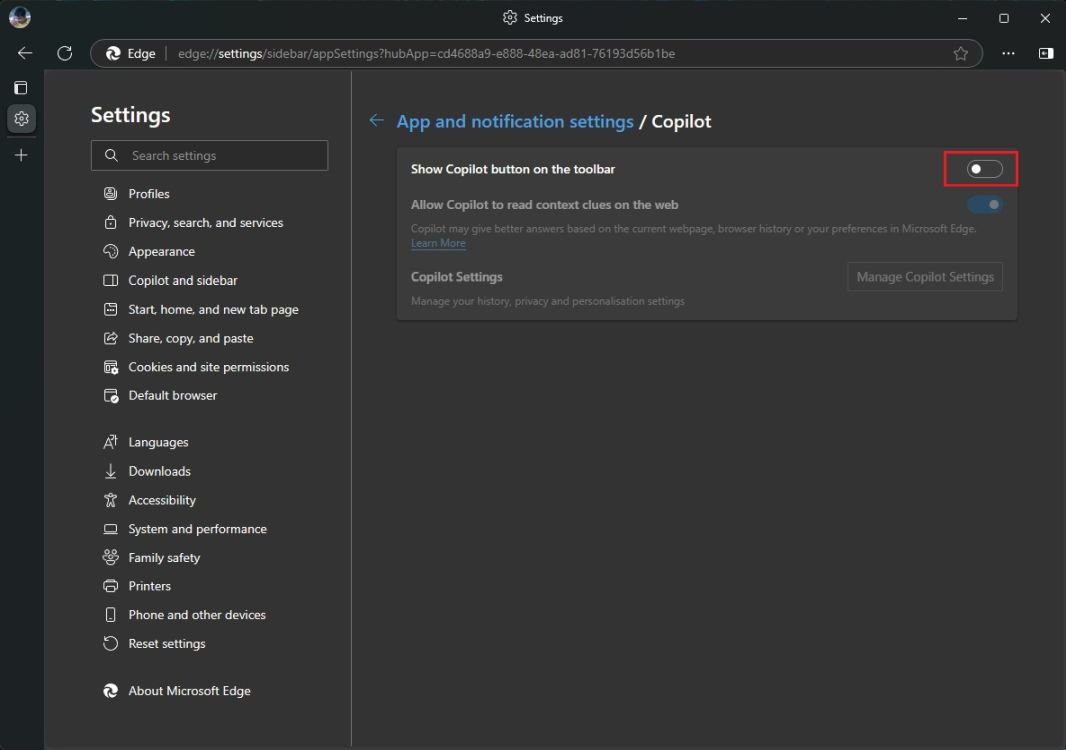Click the Search settings field
Viewport: 1066px width, 750px height.
pos(209,155)
